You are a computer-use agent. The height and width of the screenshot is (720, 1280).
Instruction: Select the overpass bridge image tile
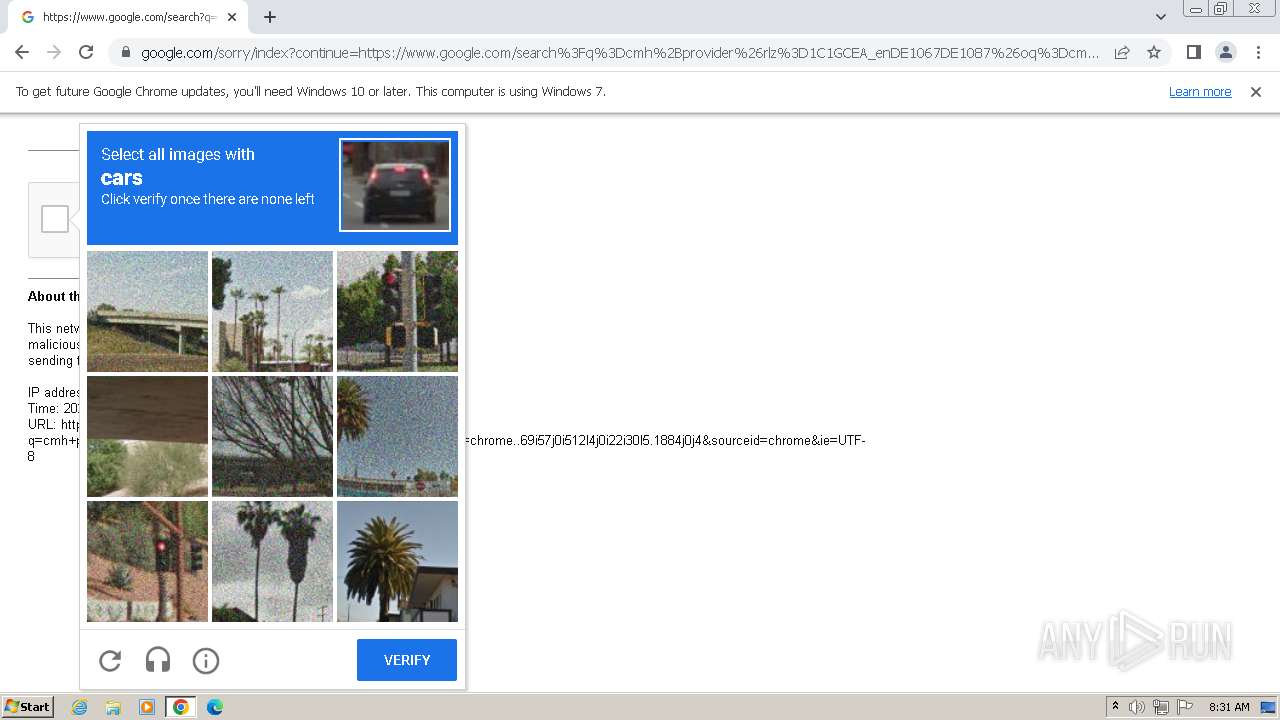point(147,311)
